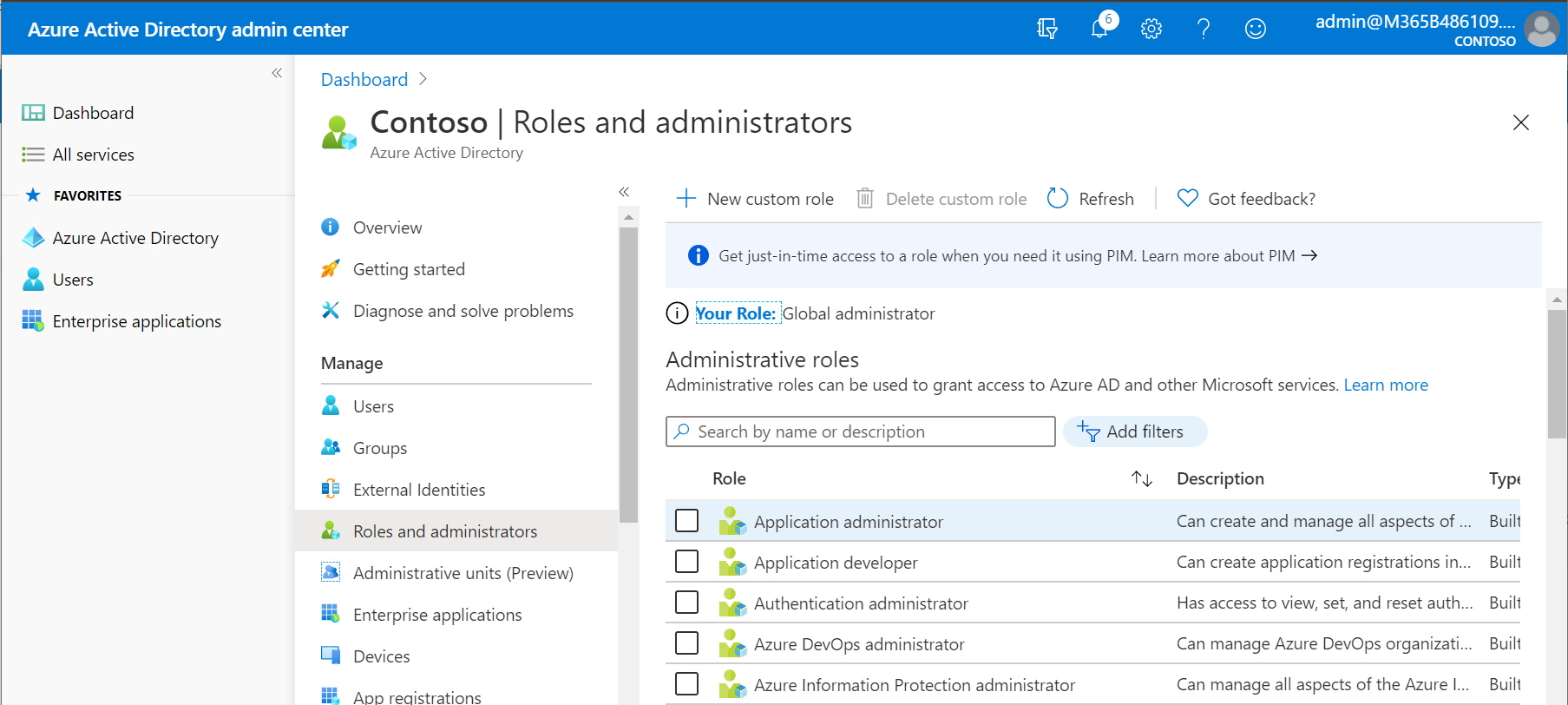Viewport: 1568px width, 705px height.
Task: Click the blade menu scrollbar thumb
Action: pyautogui.click(x=629, y=373)
